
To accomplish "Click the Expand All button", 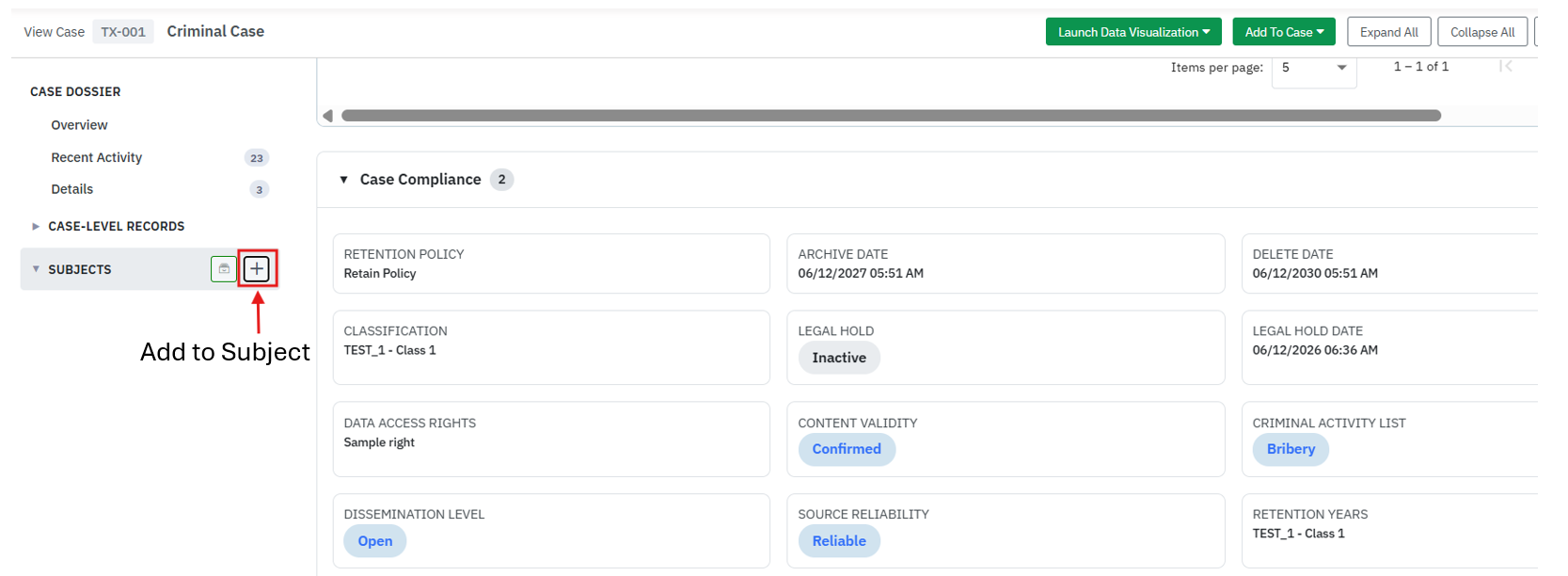I will coord(1389,32).
